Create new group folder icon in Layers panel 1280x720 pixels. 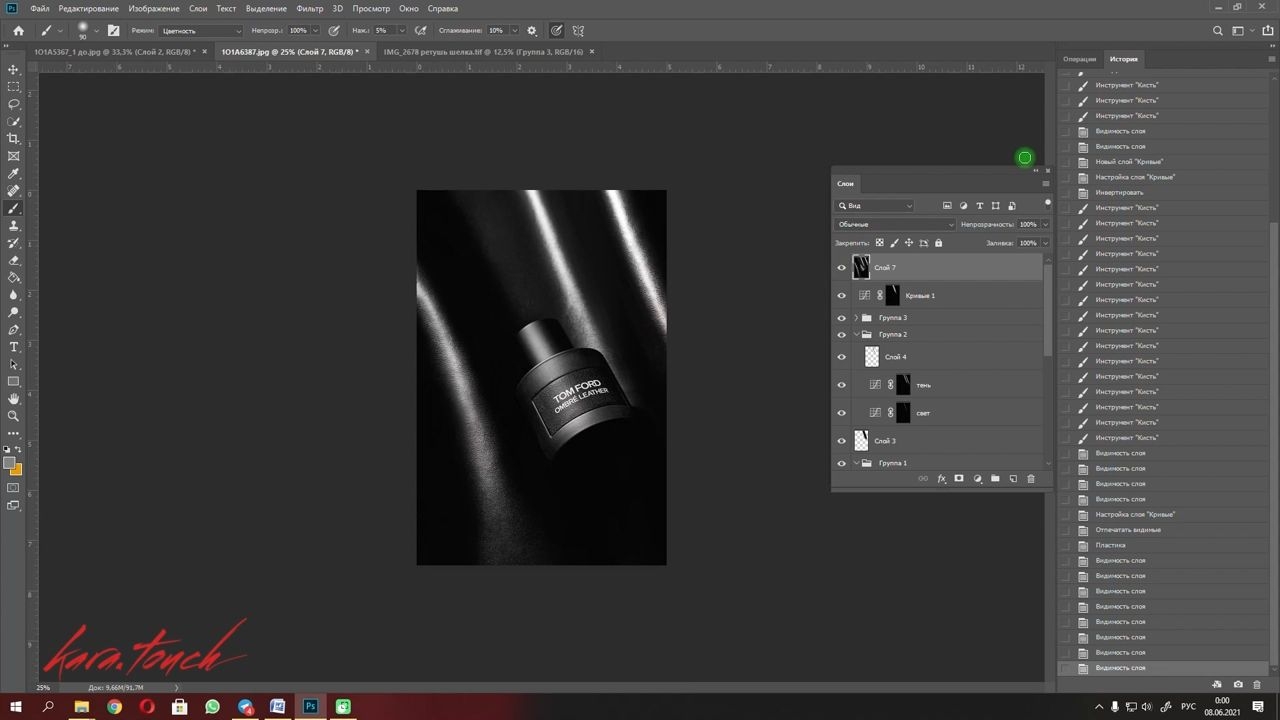(995, 479)
